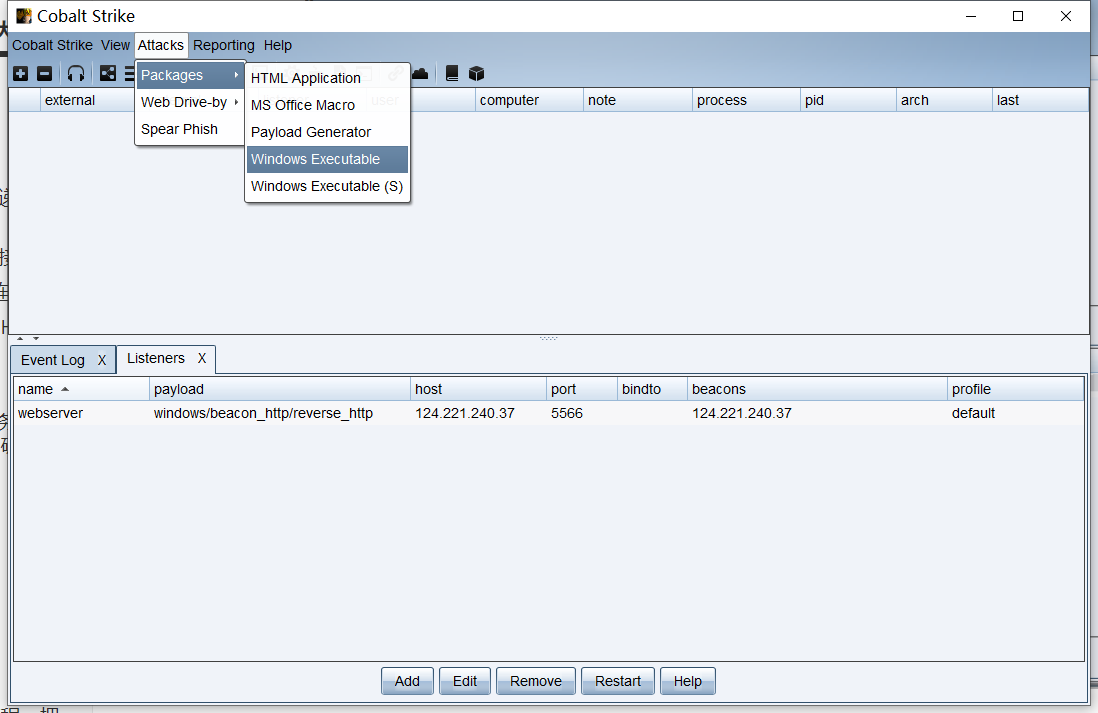Switch to pivot graph view icon
Image resolution: width=1098 pixels, height=713 pixels.
pyautogui.click(x=108, y=74)
